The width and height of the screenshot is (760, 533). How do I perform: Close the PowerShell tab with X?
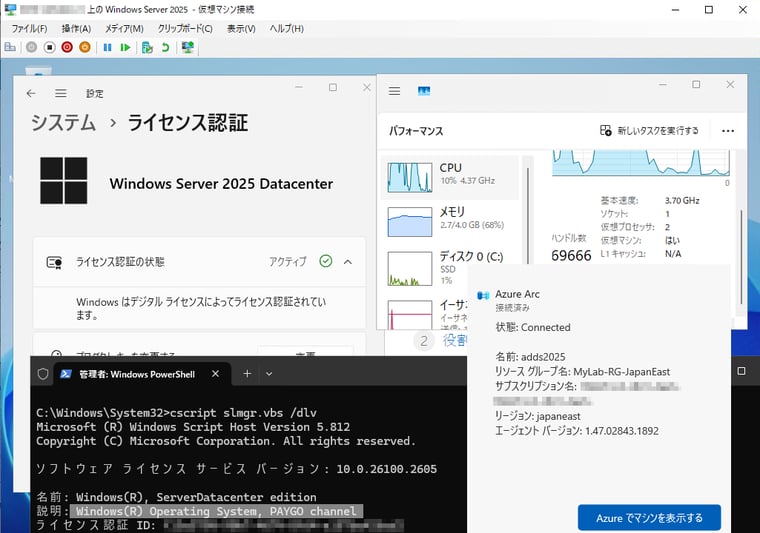tap(216, 374)
